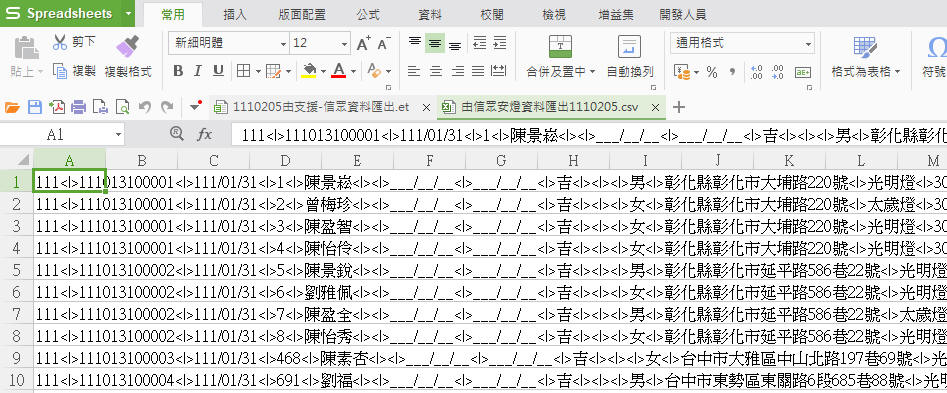The width and height of the screenshot is (947, 393).
Task: Export to PDF icon
Action: (57, 107)
